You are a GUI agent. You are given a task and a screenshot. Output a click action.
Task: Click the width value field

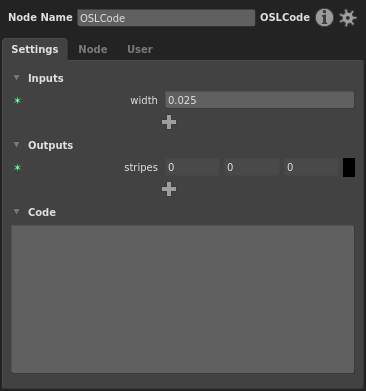pyautogui.click(x=260, y=100)
